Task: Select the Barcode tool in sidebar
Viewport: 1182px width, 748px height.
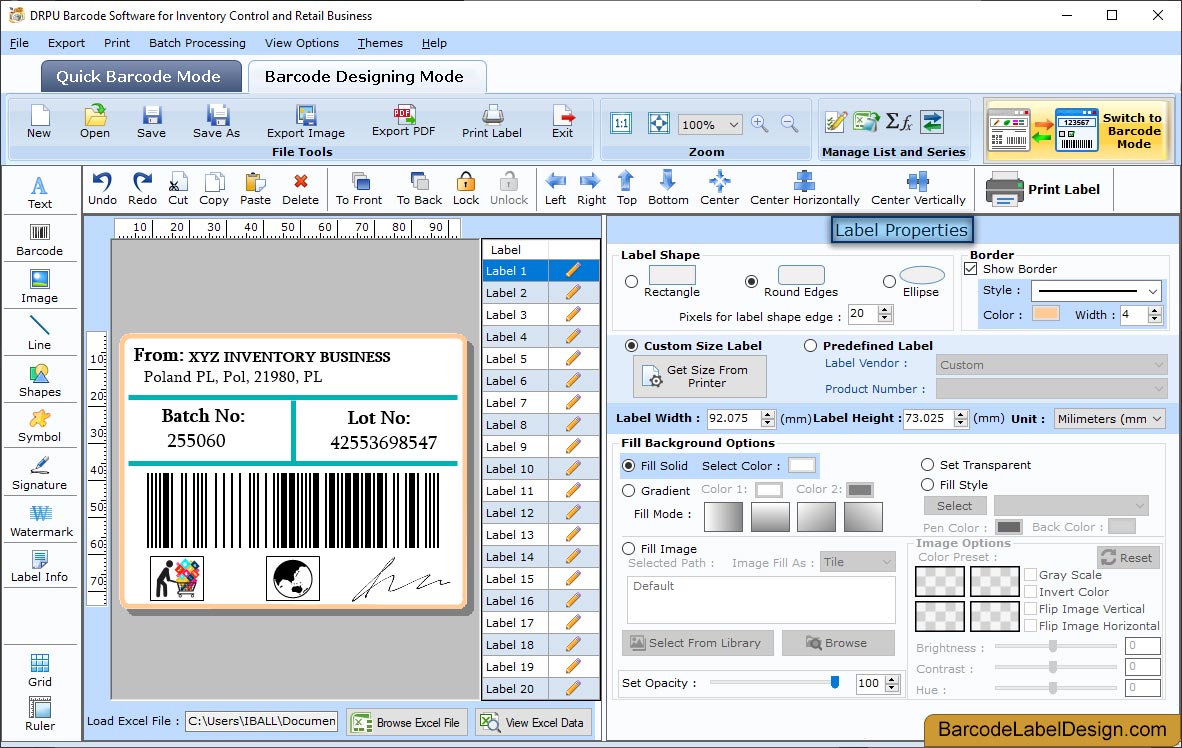Action: pyautogui.click(x=39, y=240)
